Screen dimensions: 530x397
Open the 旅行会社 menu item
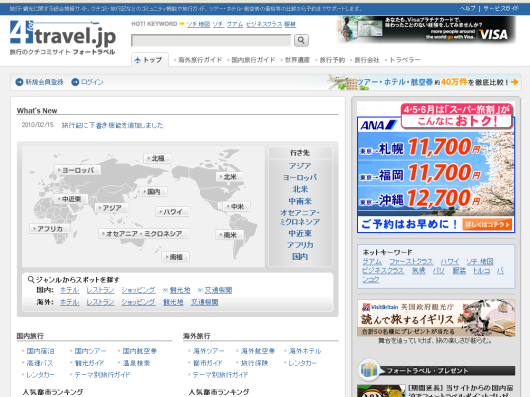pyautogui.click(x=367, y=60)
